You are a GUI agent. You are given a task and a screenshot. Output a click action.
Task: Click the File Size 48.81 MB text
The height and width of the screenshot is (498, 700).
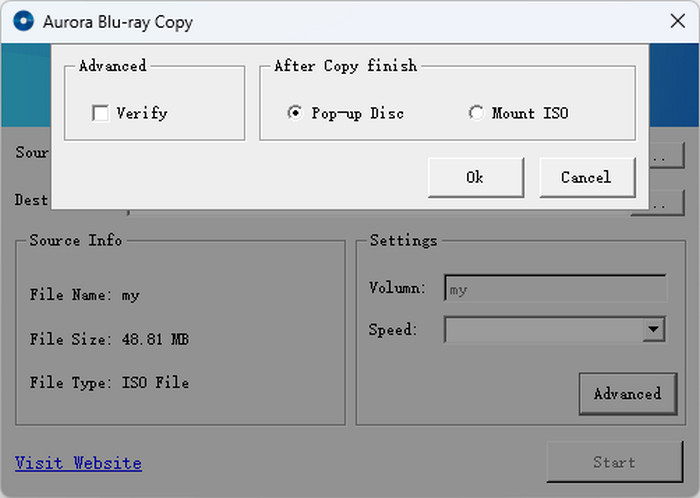click(x=109, y=340)
